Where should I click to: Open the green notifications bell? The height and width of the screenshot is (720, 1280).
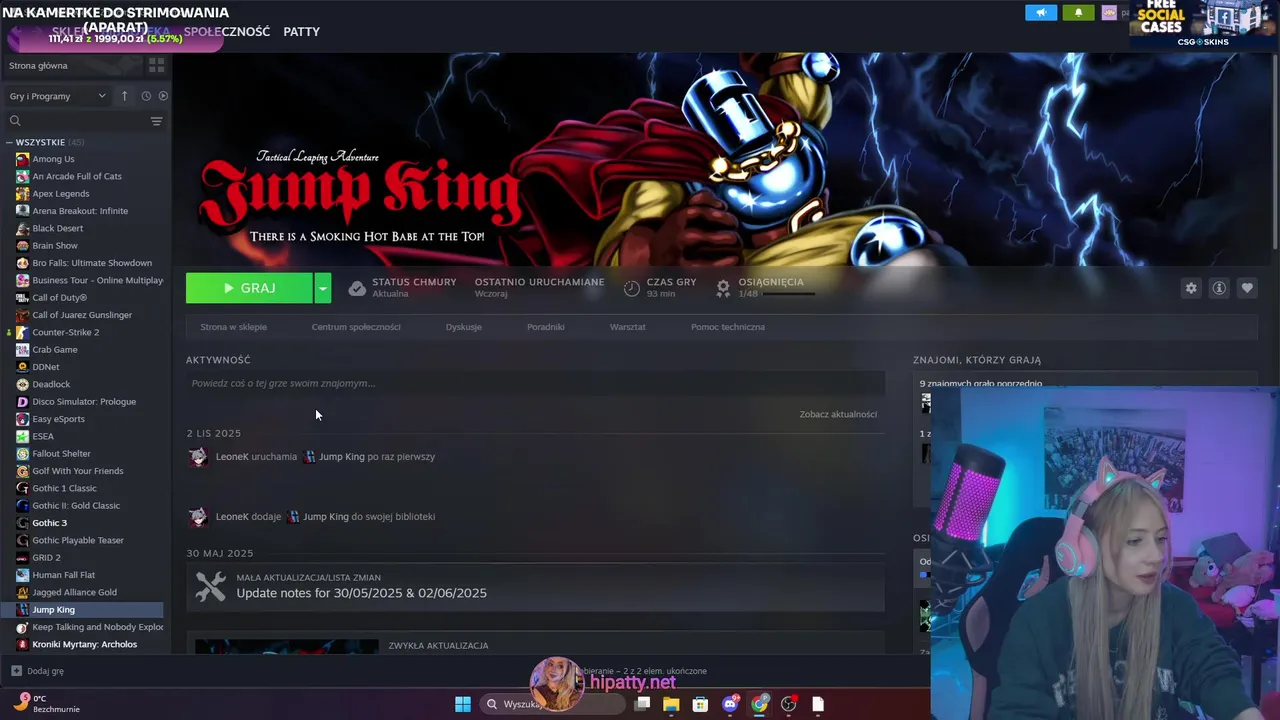[1078, 13]
